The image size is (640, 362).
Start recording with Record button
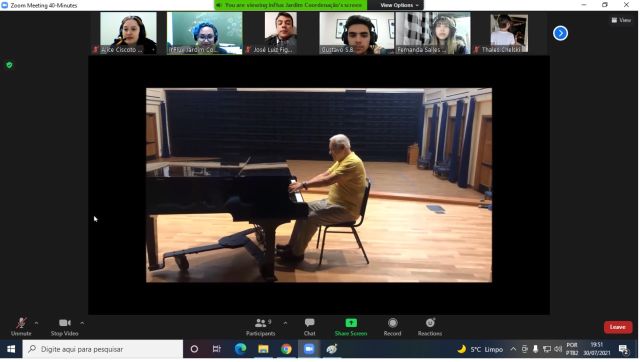[393, 327]
